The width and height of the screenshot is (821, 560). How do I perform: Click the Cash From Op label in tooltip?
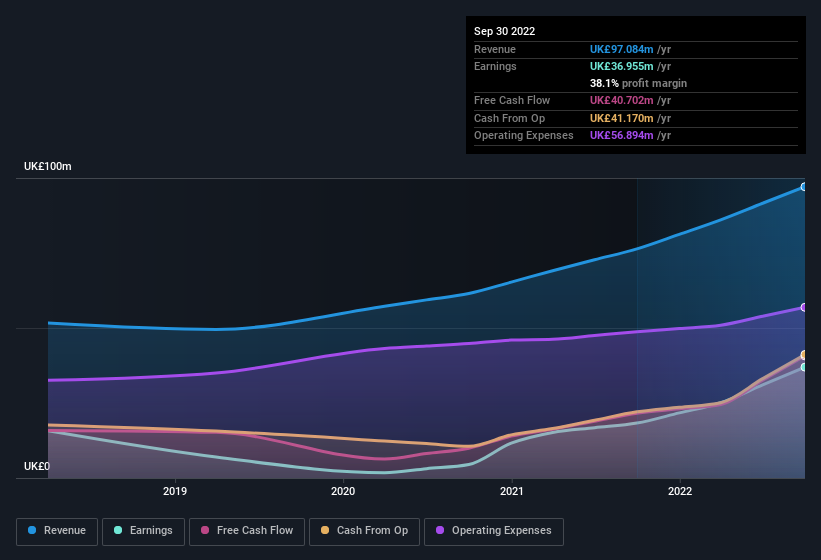(x=509, y=118)
